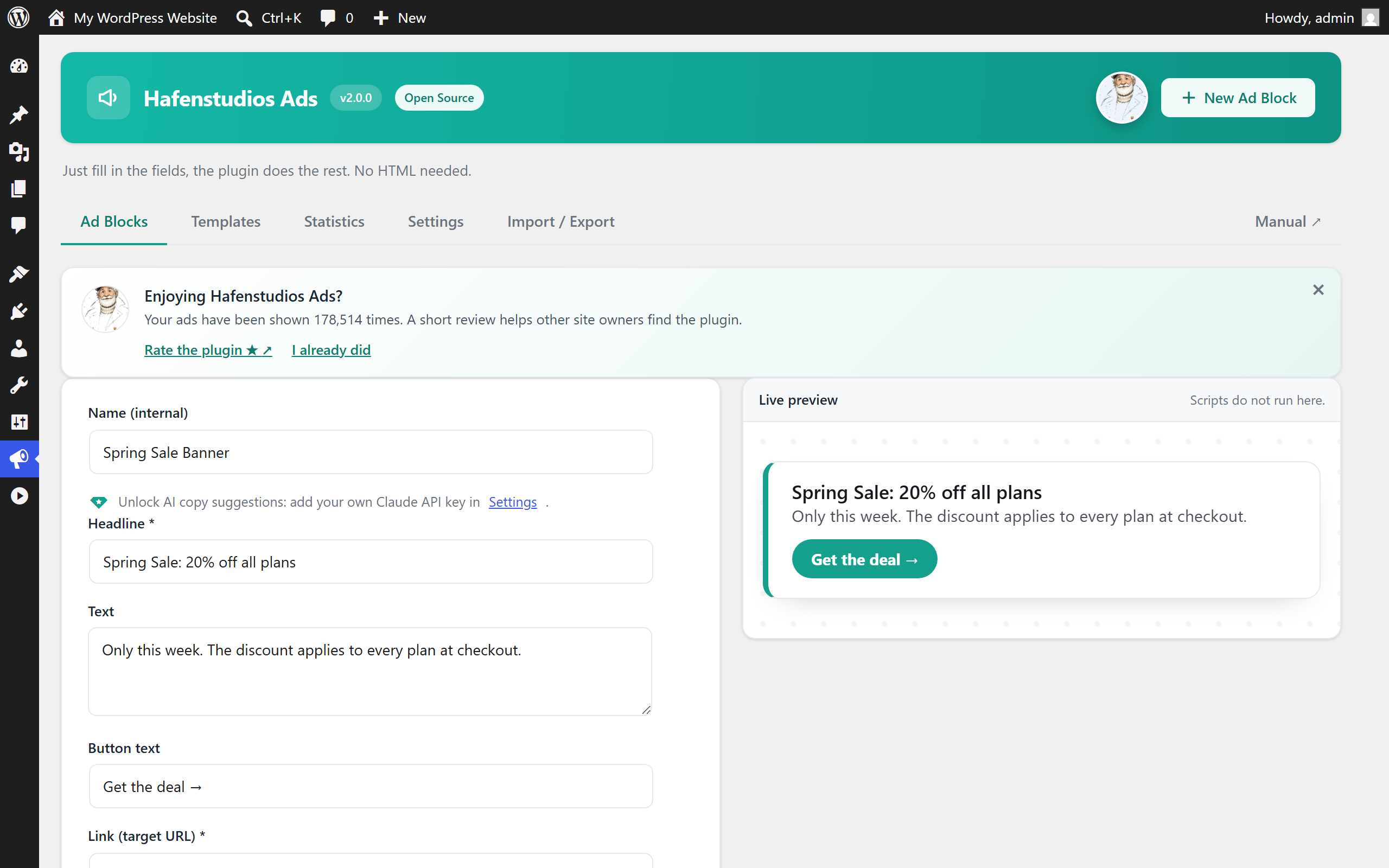Open the Dashboard sidebar icon
The image size is (1389, 868).
click(x=19, y=66)
